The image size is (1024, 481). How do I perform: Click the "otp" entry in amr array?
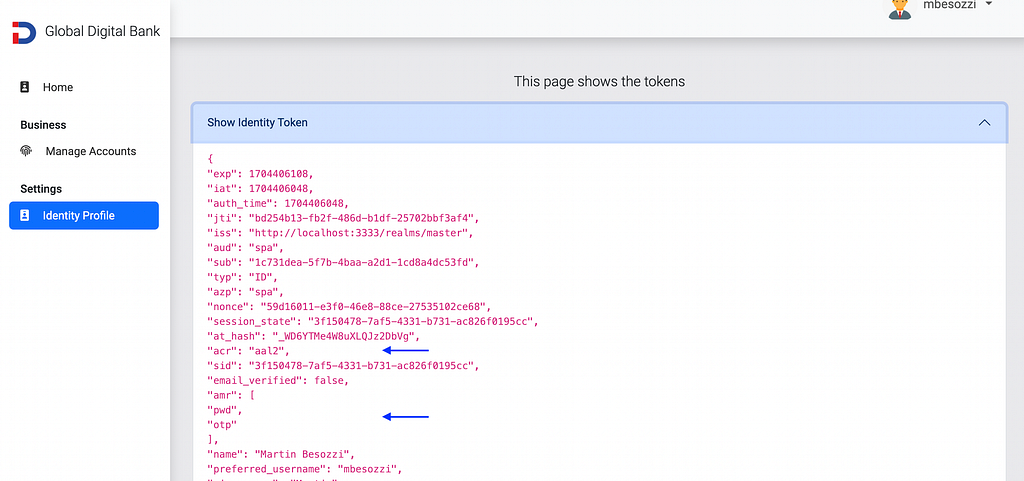coord(221,425)
